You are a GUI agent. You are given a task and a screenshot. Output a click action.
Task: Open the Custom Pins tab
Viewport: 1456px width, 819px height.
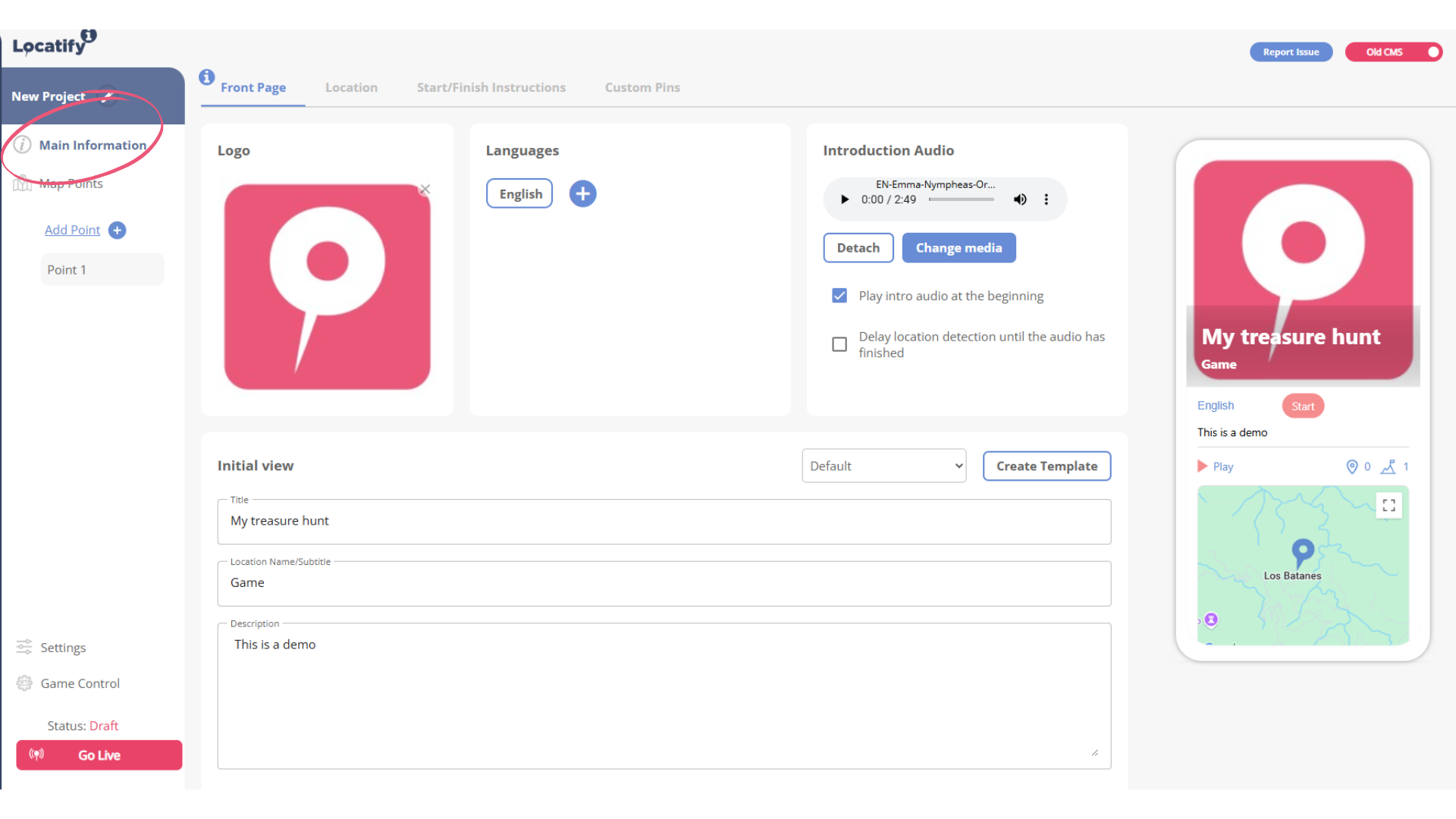tap(642, 87)
